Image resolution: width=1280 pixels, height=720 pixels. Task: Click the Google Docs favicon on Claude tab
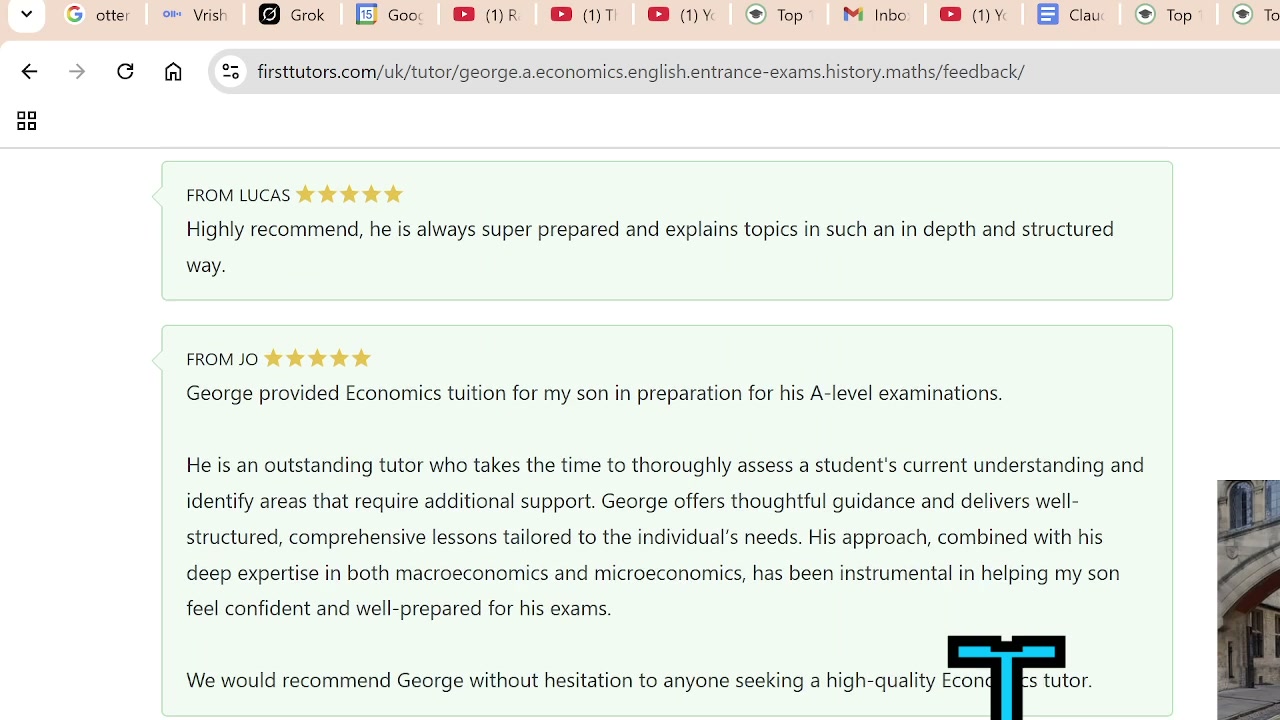click(x=1047, y=15)
